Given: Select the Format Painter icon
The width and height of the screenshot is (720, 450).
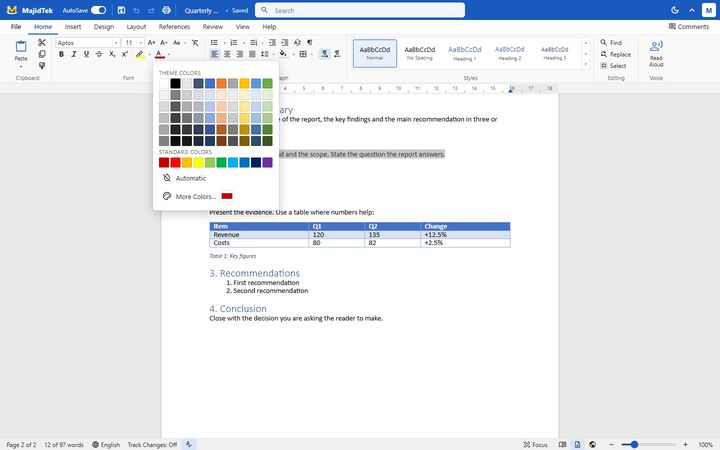Looking at the screenshot, I should [x=42, y=66].
